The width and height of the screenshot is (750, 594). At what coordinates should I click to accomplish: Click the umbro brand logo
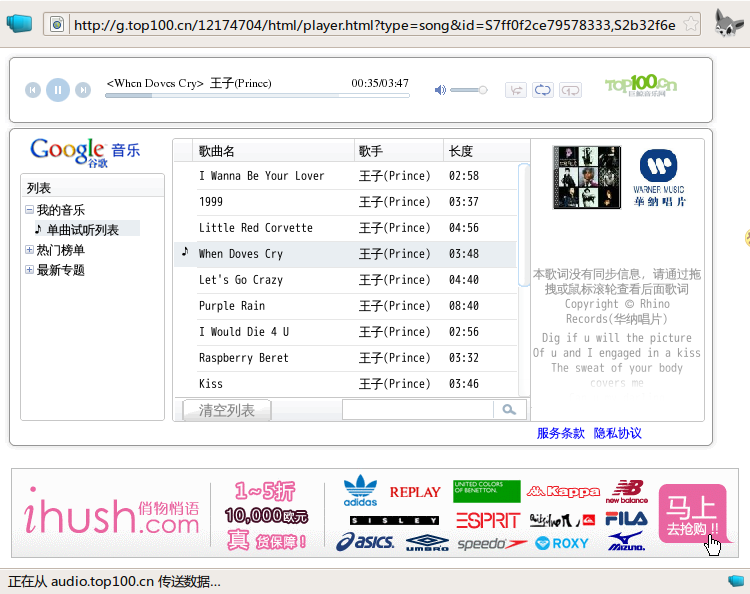click(x=427, y=543)
